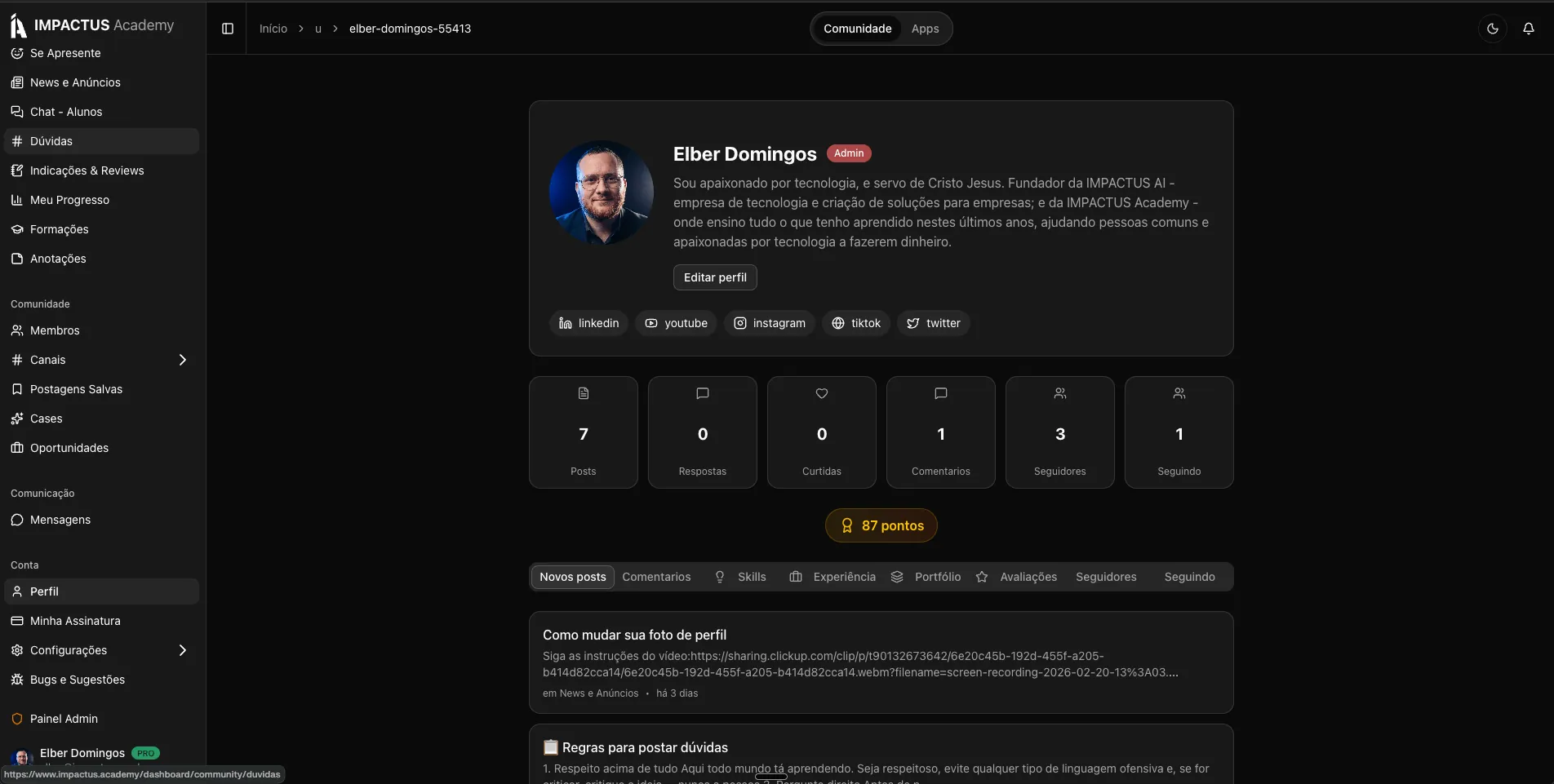Open the tiktok social link
Image resolution: width=1554 pixels, height=784 pixels.
pyautogui.click(x=855, y=323)
